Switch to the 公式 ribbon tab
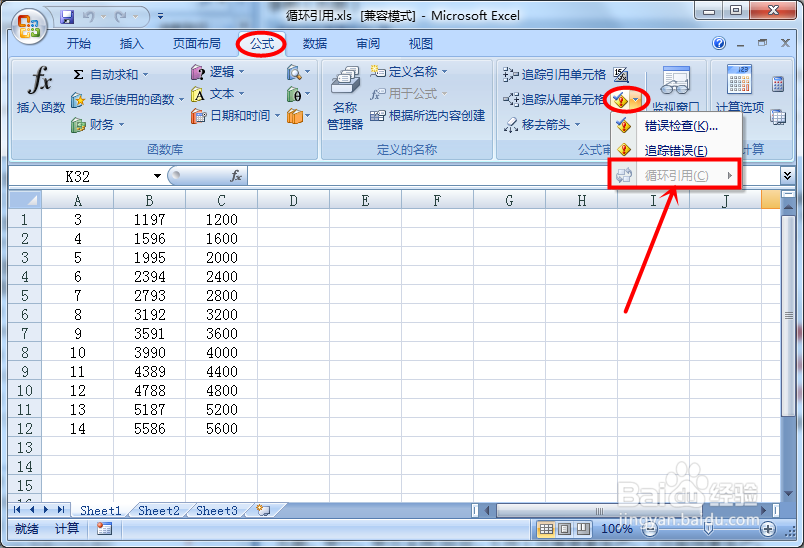The height and width of the screenshot is (548, 804). click(x=262, y=44)
